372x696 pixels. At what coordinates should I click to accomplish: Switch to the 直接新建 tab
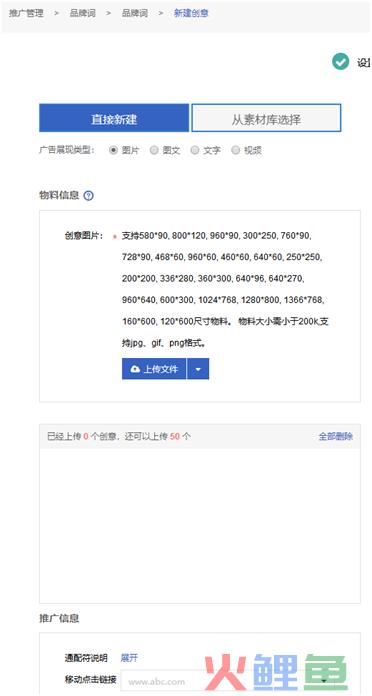[x=114, y=118]
